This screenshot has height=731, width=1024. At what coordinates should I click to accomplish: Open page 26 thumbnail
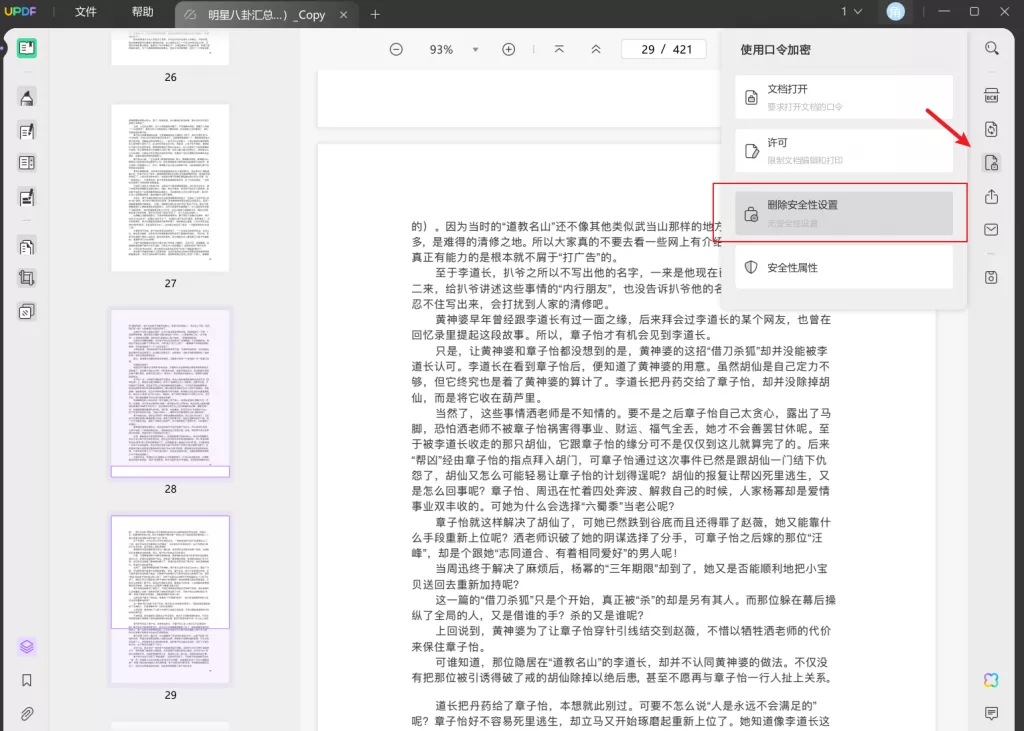click(x=170, y=49)
